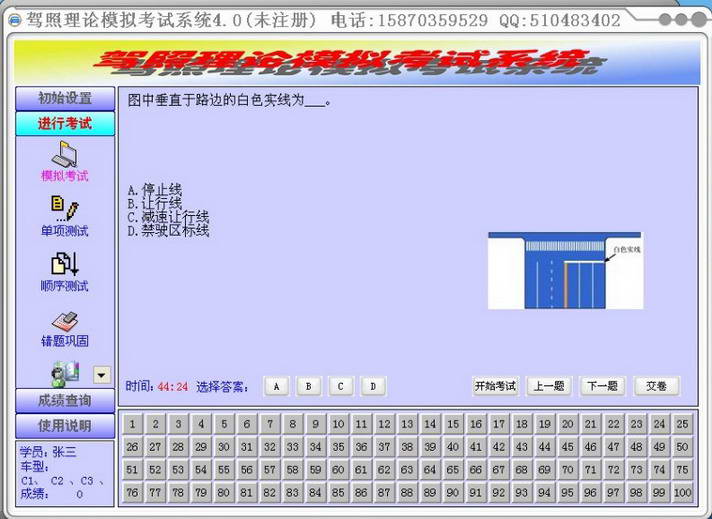Choose answer D button
712x519 pixels.
click(373, 386)
